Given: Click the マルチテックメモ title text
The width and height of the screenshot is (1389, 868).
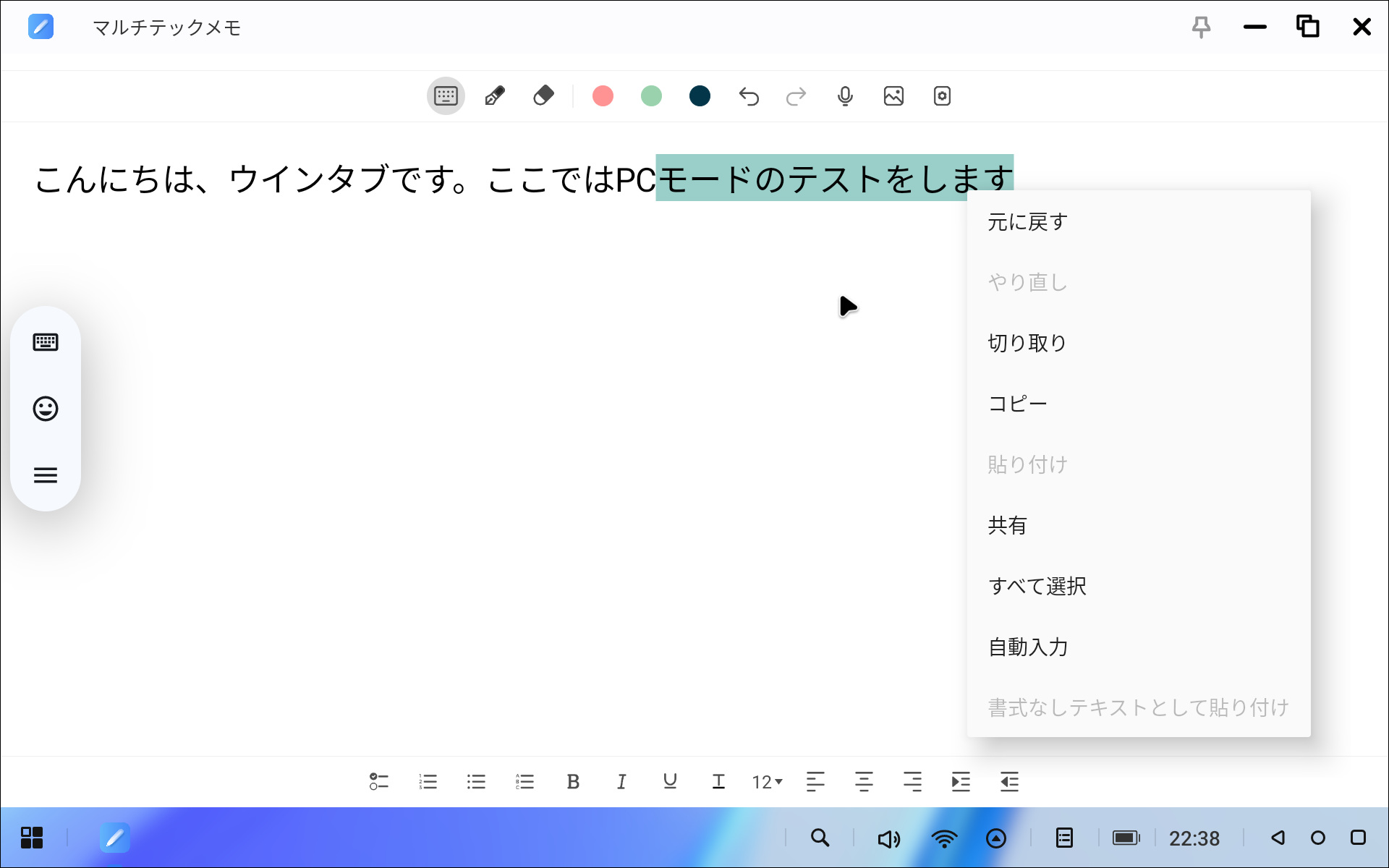Looking at the screenshot, I should [x=167, y=27].
